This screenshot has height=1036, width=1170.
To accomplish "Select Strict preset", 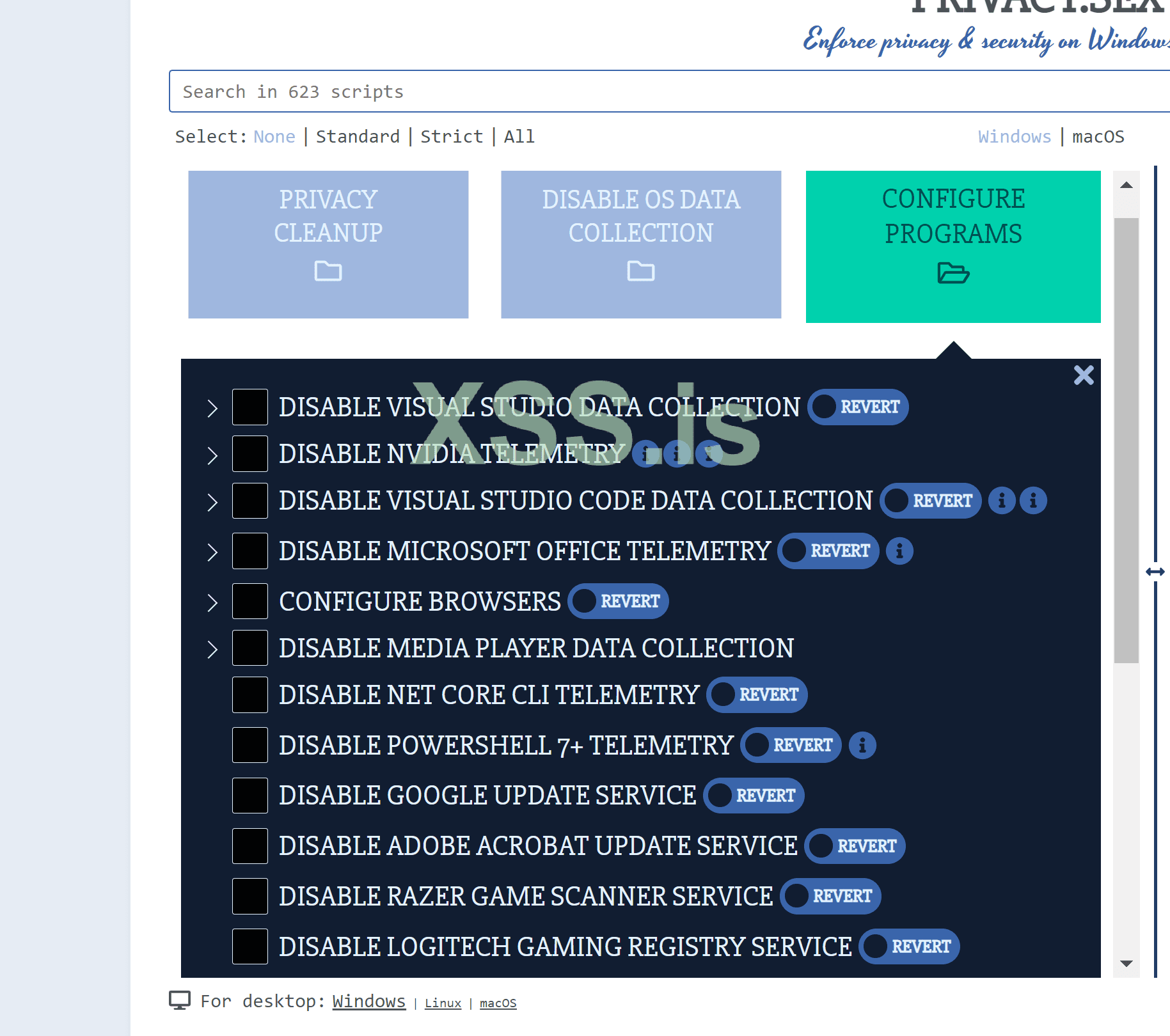I will 452,137.
